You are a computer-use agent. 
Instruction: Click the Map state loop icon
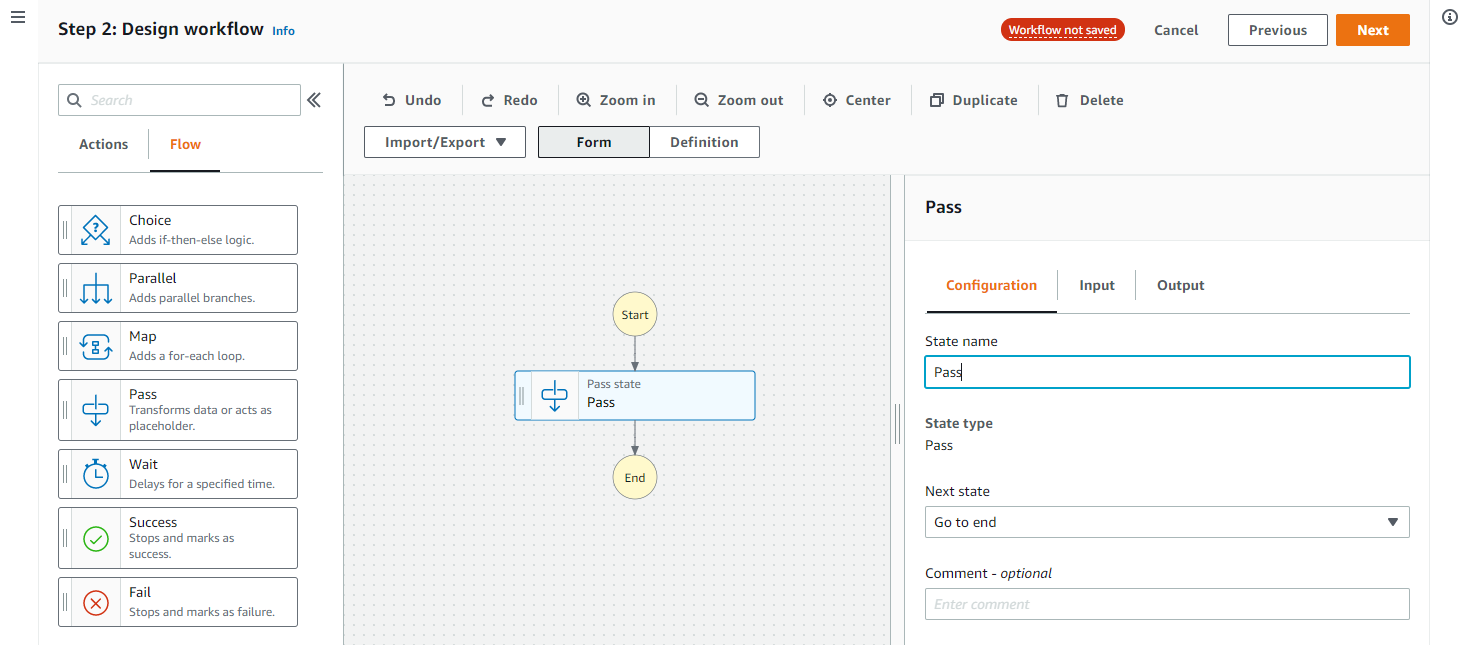pos(96,346)
